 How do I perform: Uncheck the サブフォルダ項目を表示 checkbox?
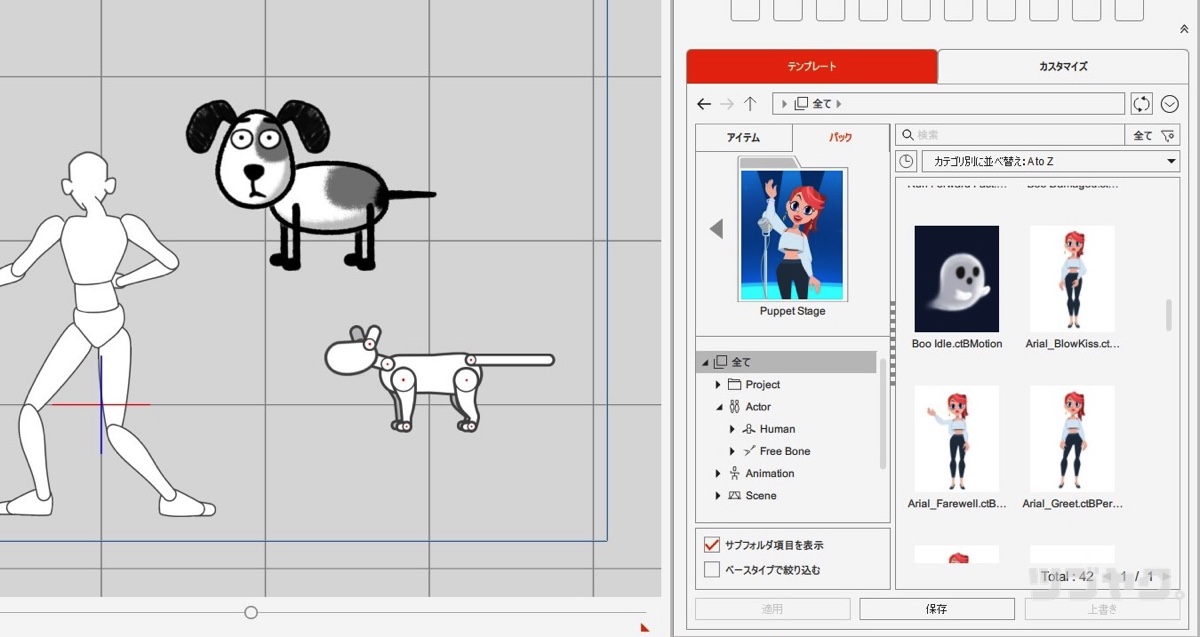tap(712, 545)
